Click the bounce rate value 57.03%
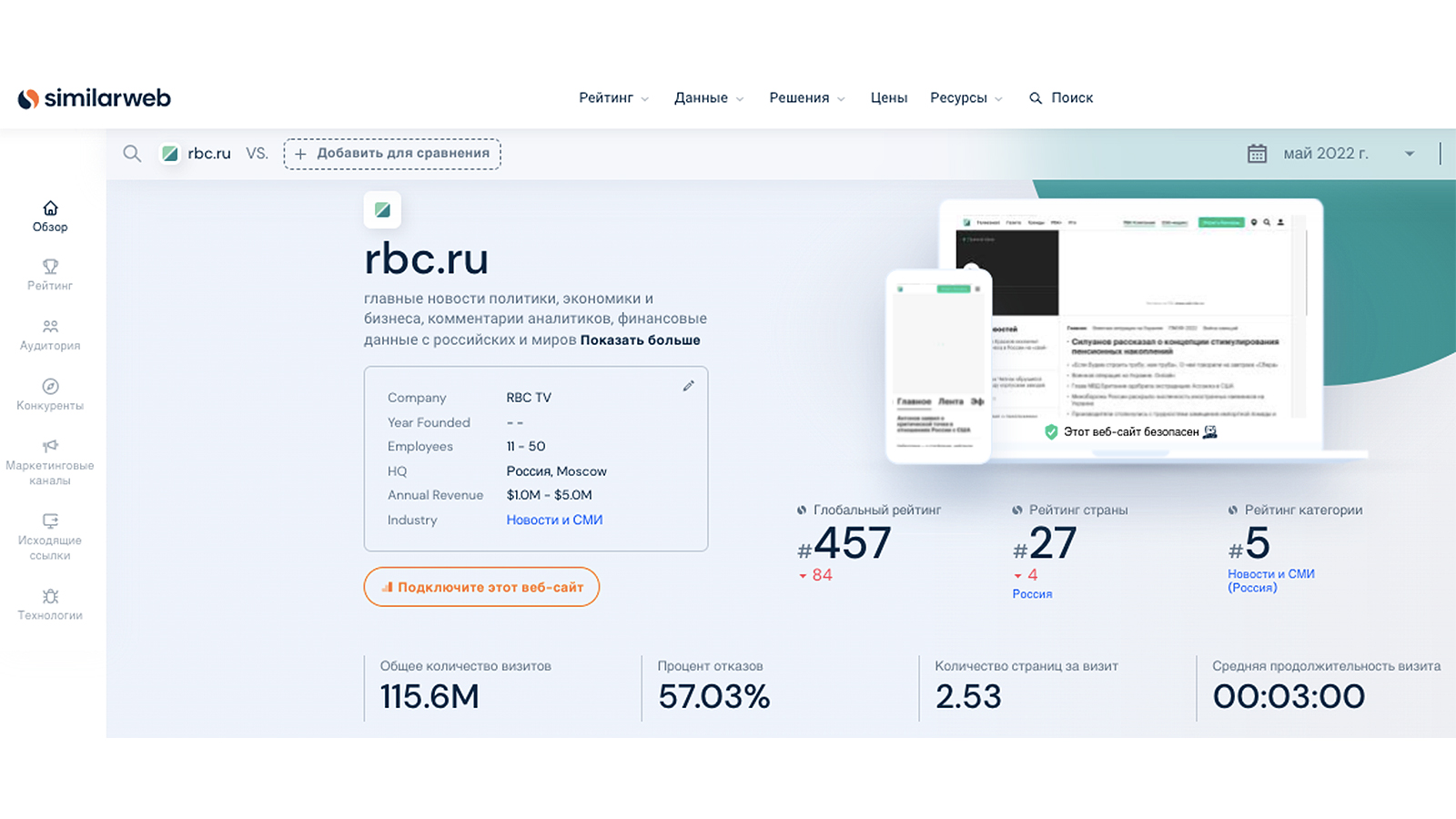The height and width of the screenshot is (819, 1456). 714,697
